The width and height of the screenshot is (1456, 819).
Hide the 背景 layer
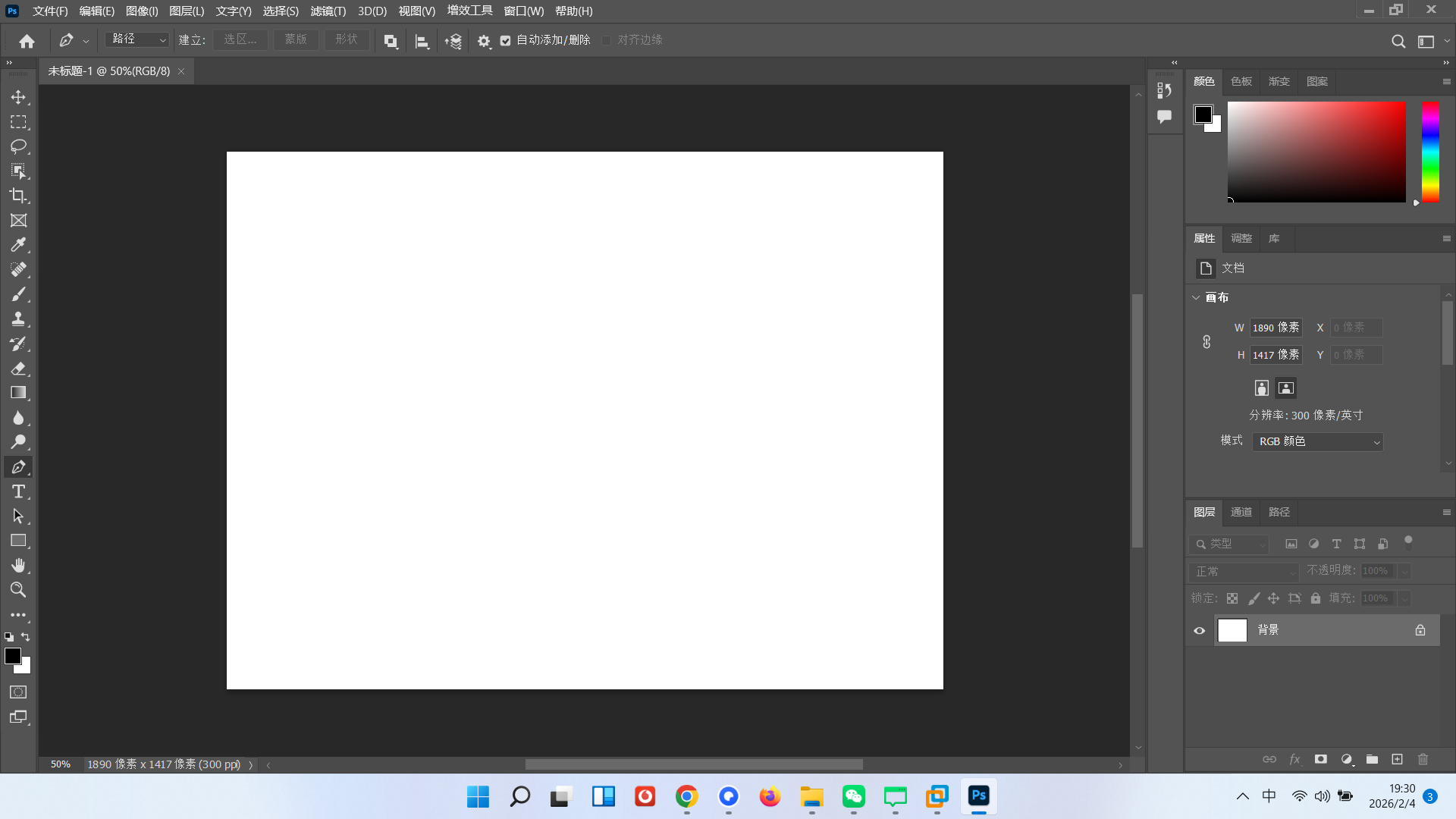(x=1200, y=630)
